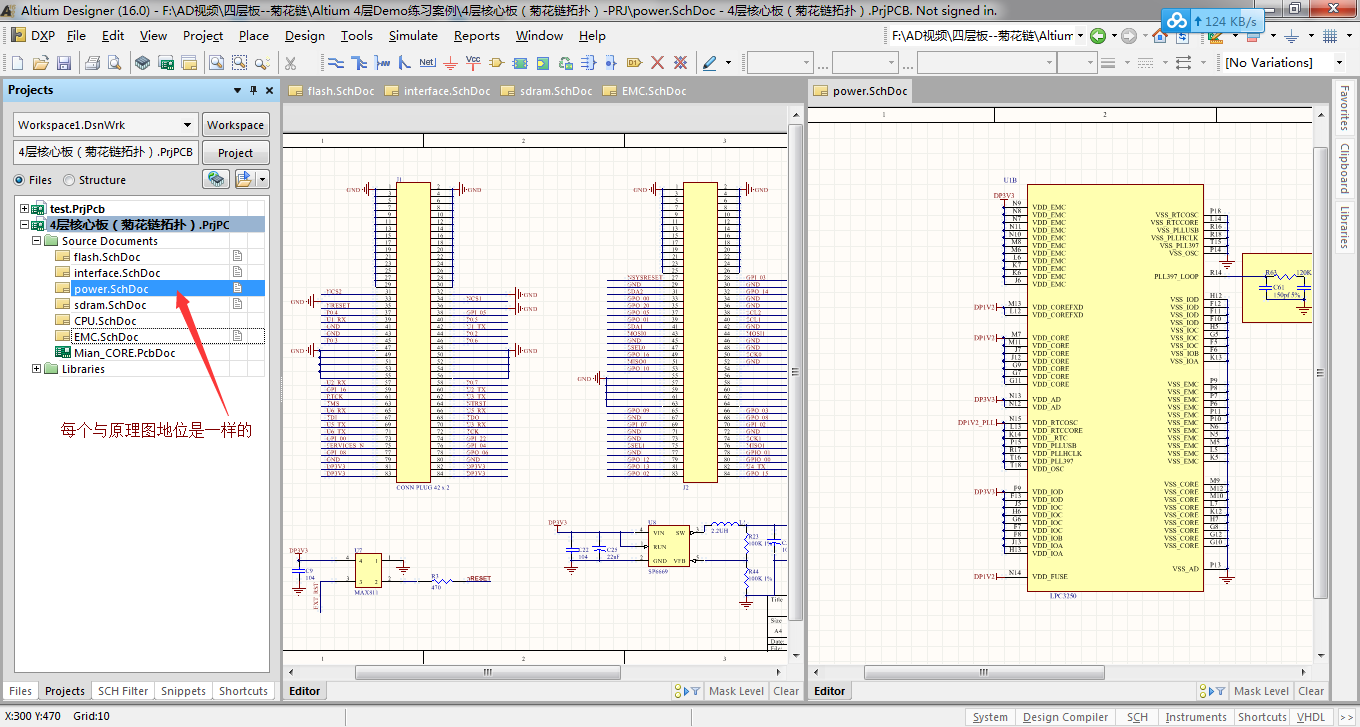Switch to the SCH Filter panel tab
The height and width of the screenshot is (727, 1360).
(123, 691)
